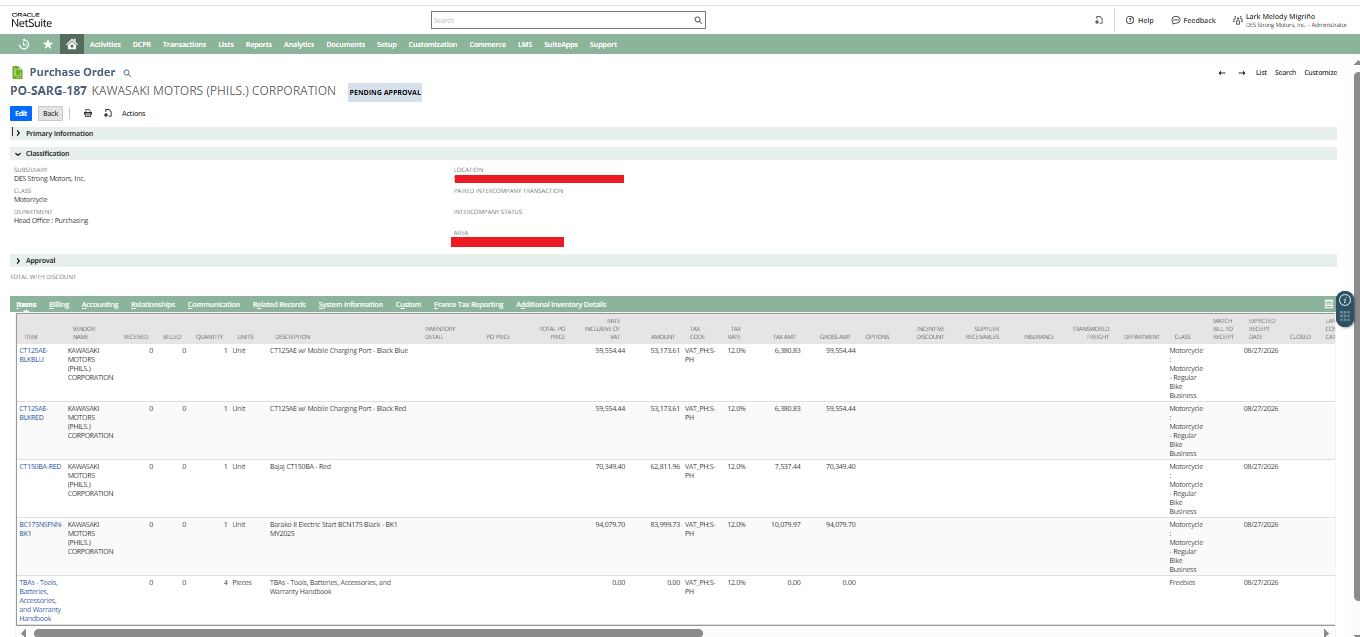This screenshot has height=637, width=1360.
Task: Switch to the Additional Inventory Details subtab
Action: click(561, 304)
